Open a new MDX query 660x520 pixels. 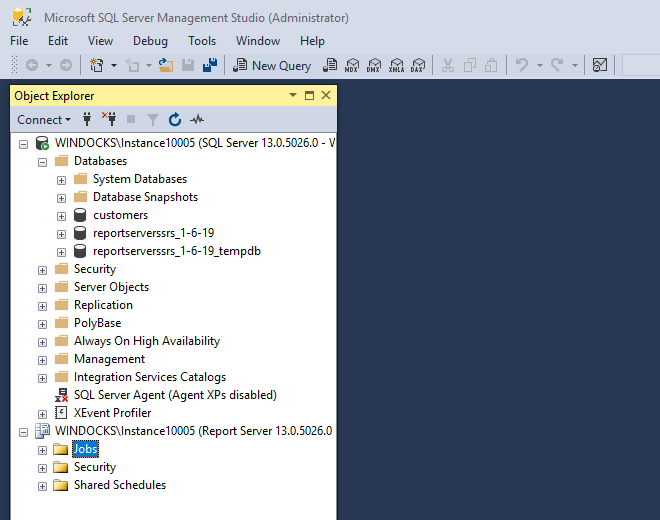tap(352, 65)
